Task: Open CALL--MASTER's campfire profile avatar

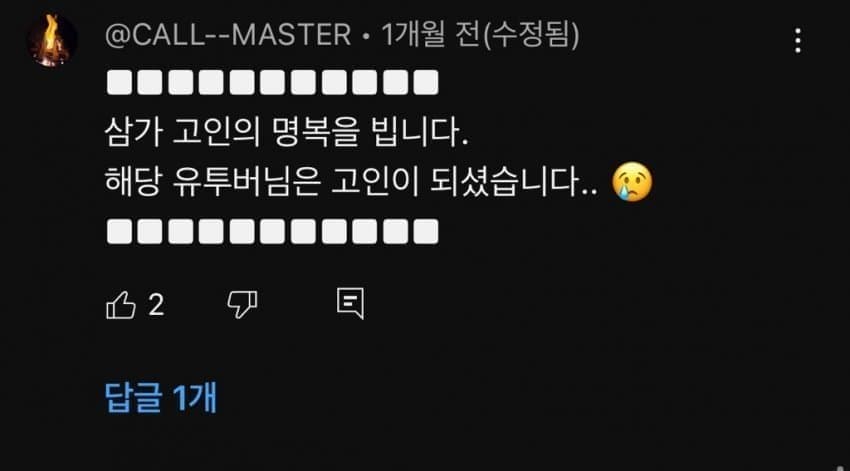Action: (52, 41)
